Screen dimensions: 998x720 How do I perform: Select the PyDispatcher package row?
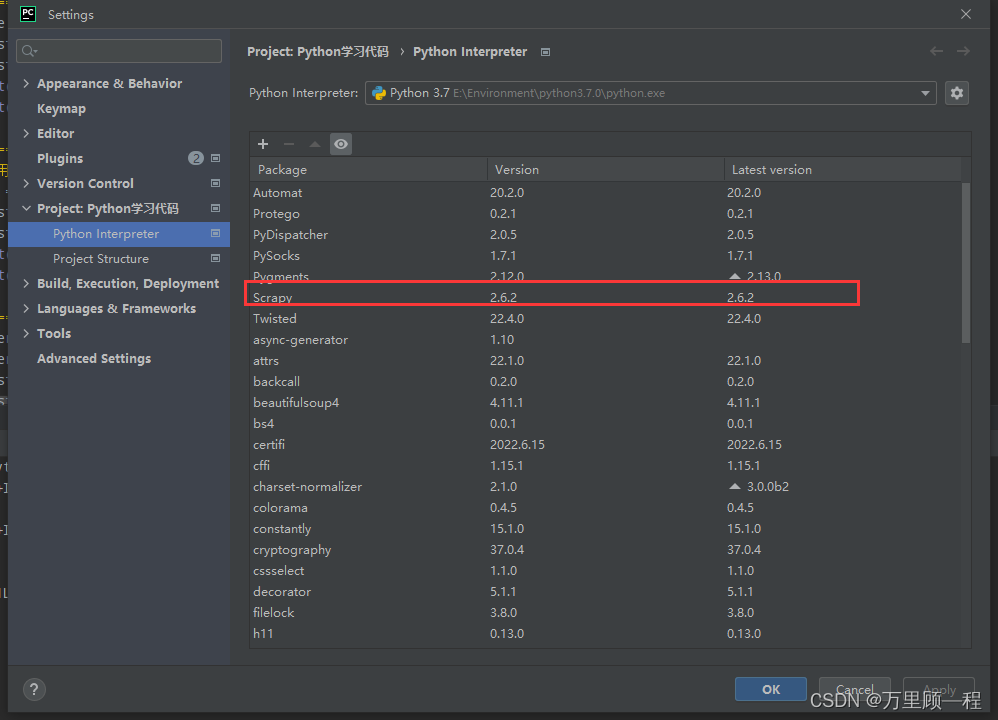point(605,234)
